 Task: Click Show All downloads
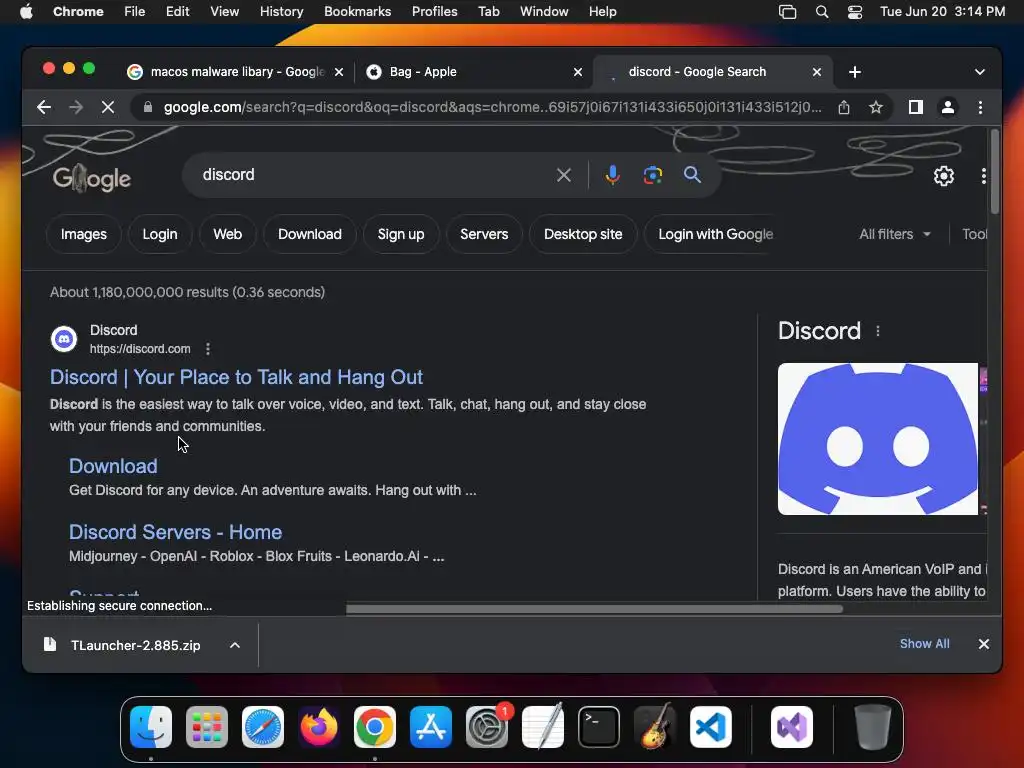point(924,644)
